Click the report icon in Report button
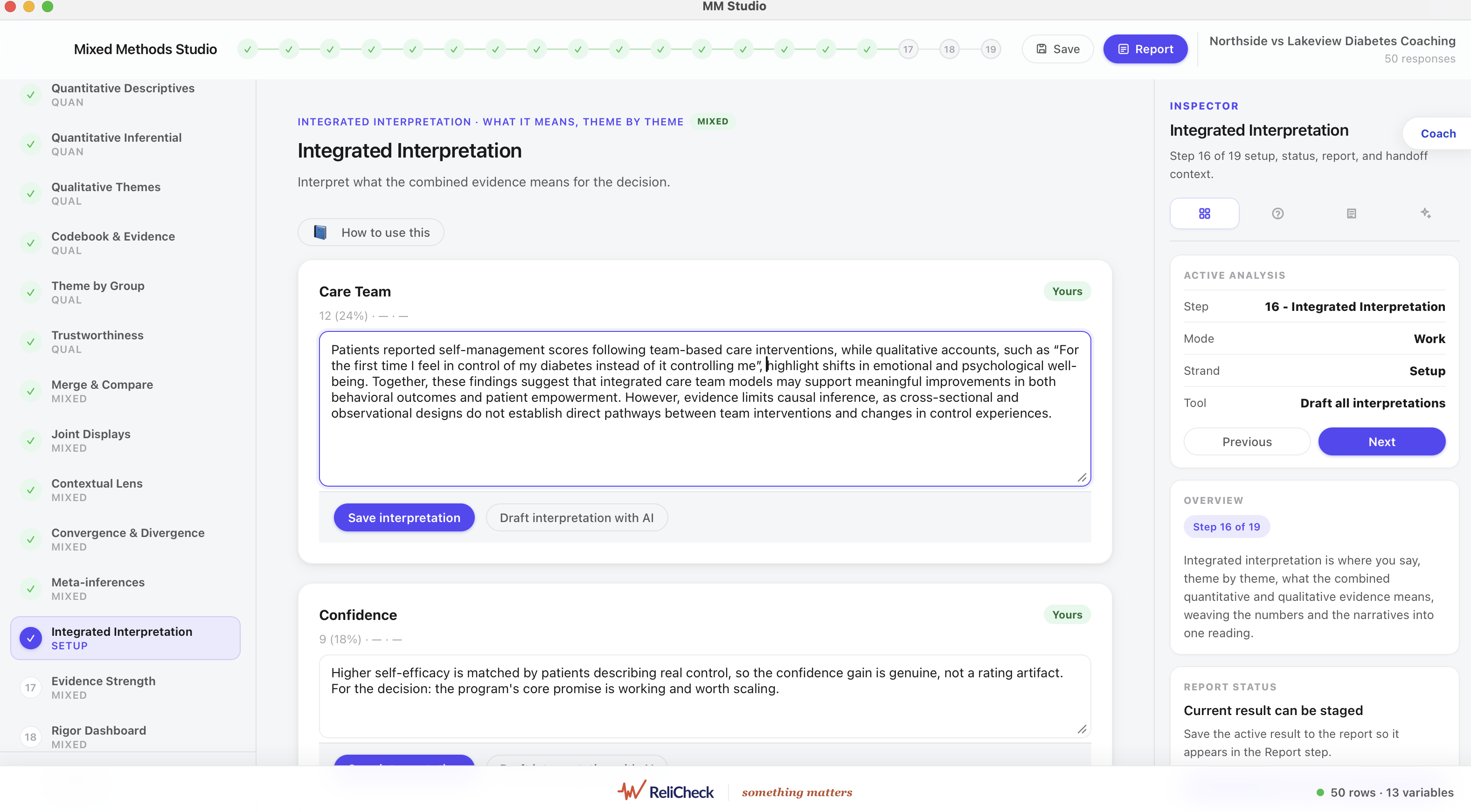The image size is (1471, 812). 1123,49
